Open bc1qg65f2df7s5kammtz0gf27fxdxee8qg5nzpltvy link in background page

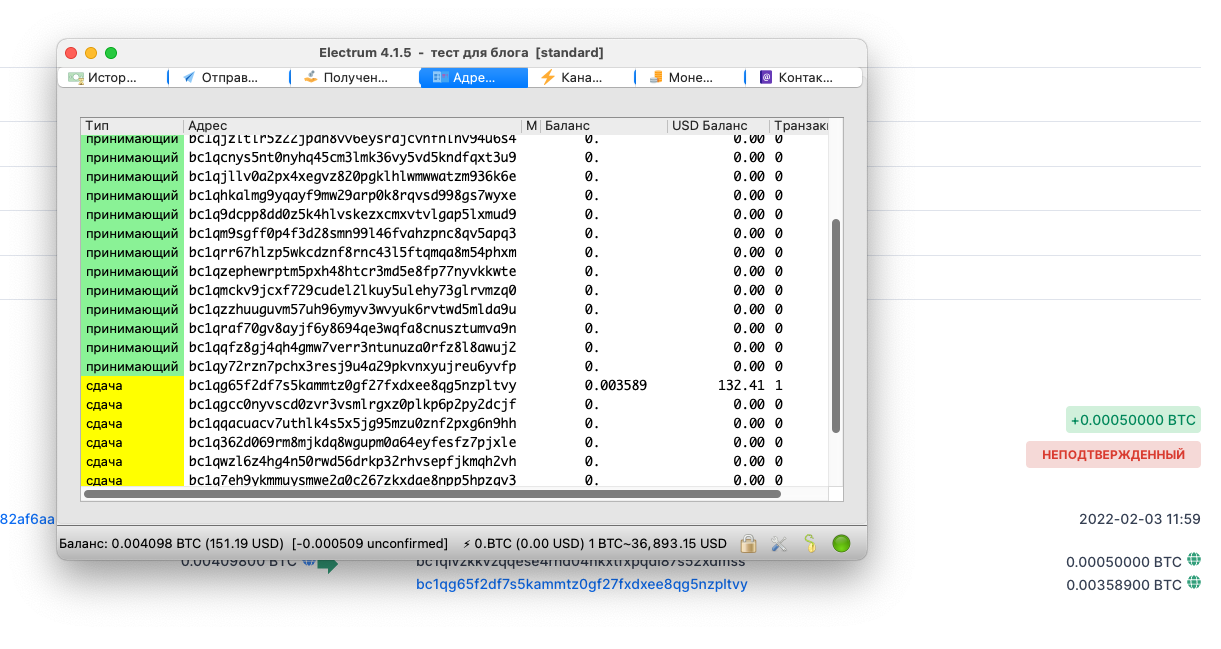click(581, 584)
